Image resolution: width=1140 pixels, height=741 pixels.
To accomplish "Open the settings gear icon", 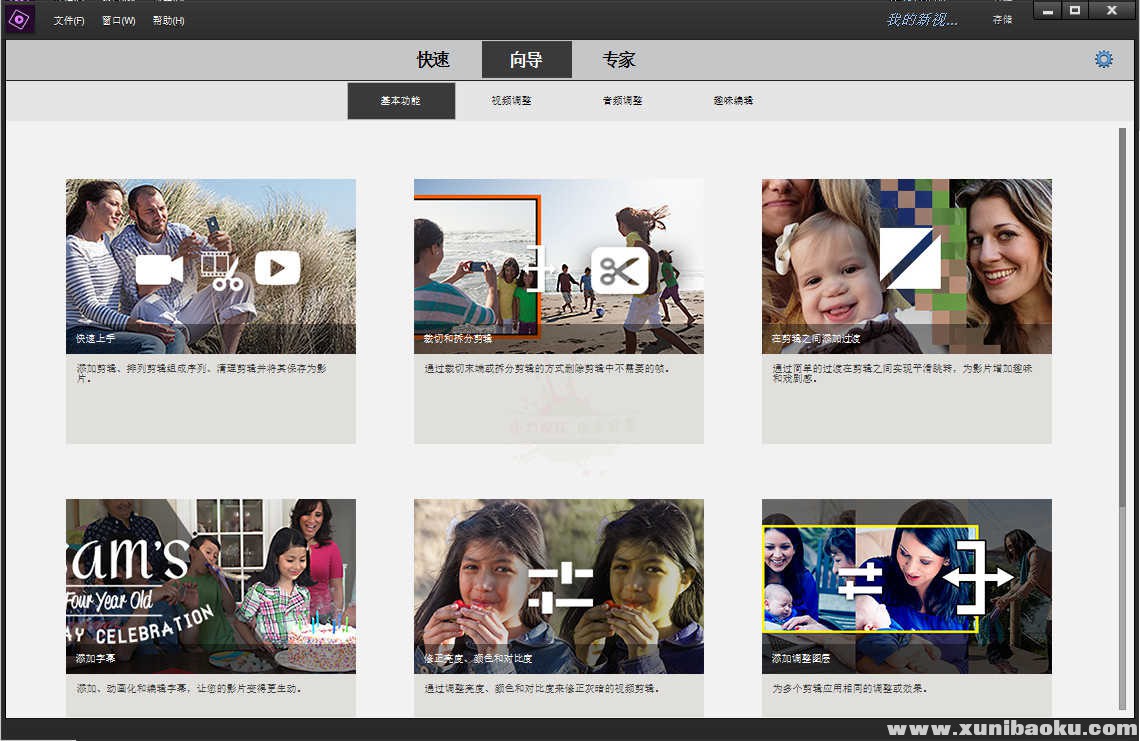I will click(x=1103, y=60).
